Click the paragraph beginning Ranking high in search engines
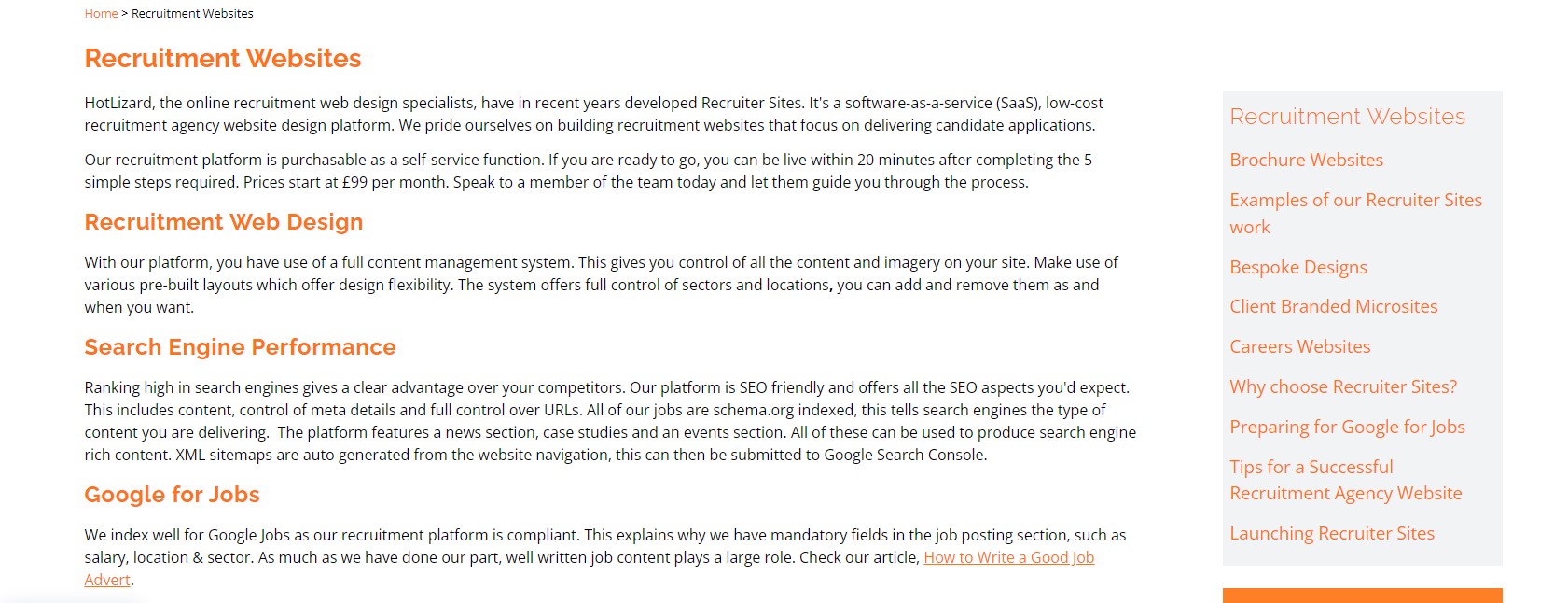Screen dimensions: 1568x603 [x=610, y=421]
